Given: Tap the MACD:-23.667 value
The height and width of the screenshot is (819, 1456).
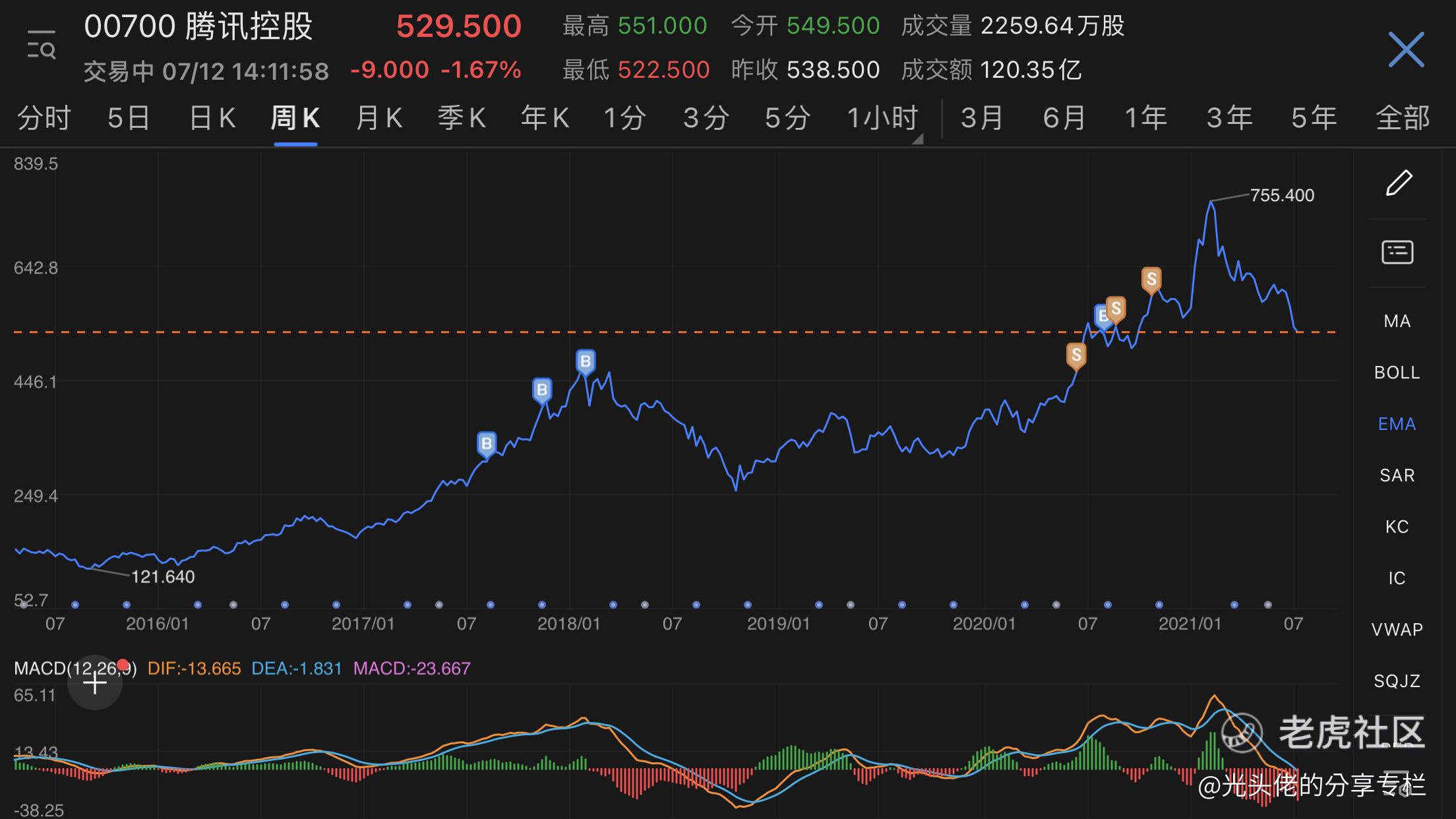Looking at the screenshot, I should [412, 669].
